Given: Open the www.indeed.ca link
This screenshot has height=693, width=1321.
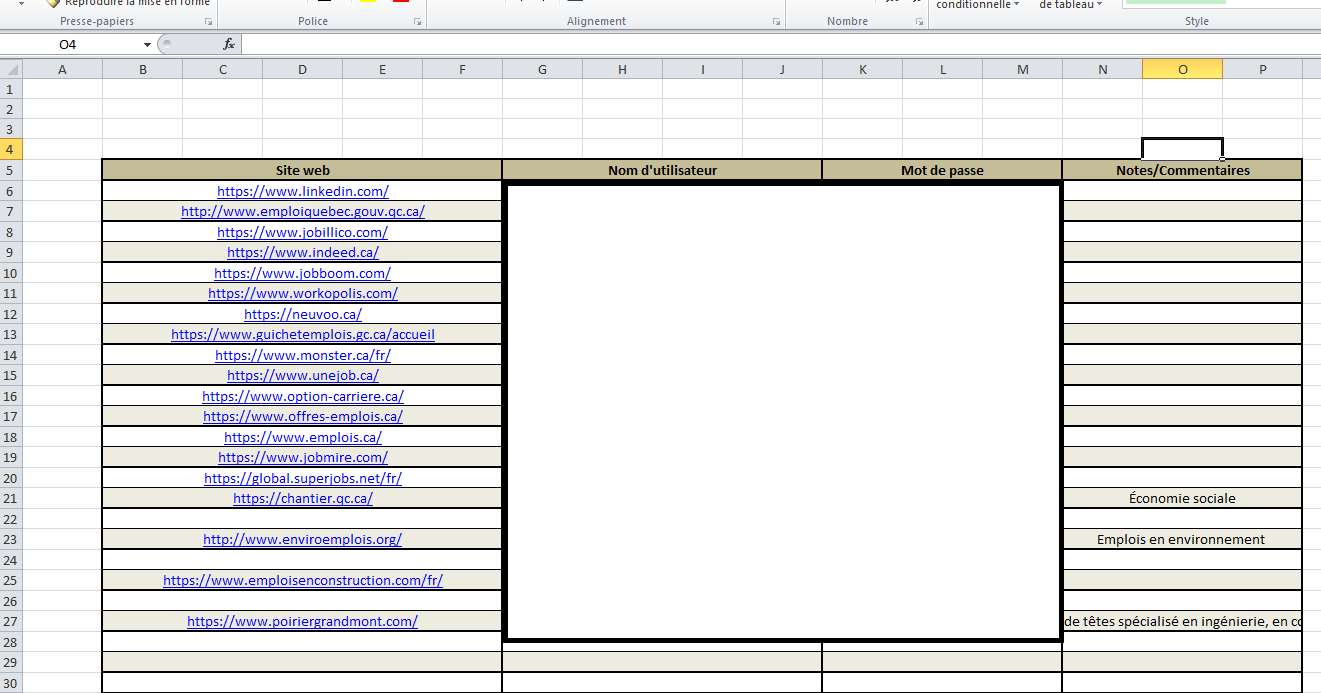Looking at the screenshot, I should 303,252.
